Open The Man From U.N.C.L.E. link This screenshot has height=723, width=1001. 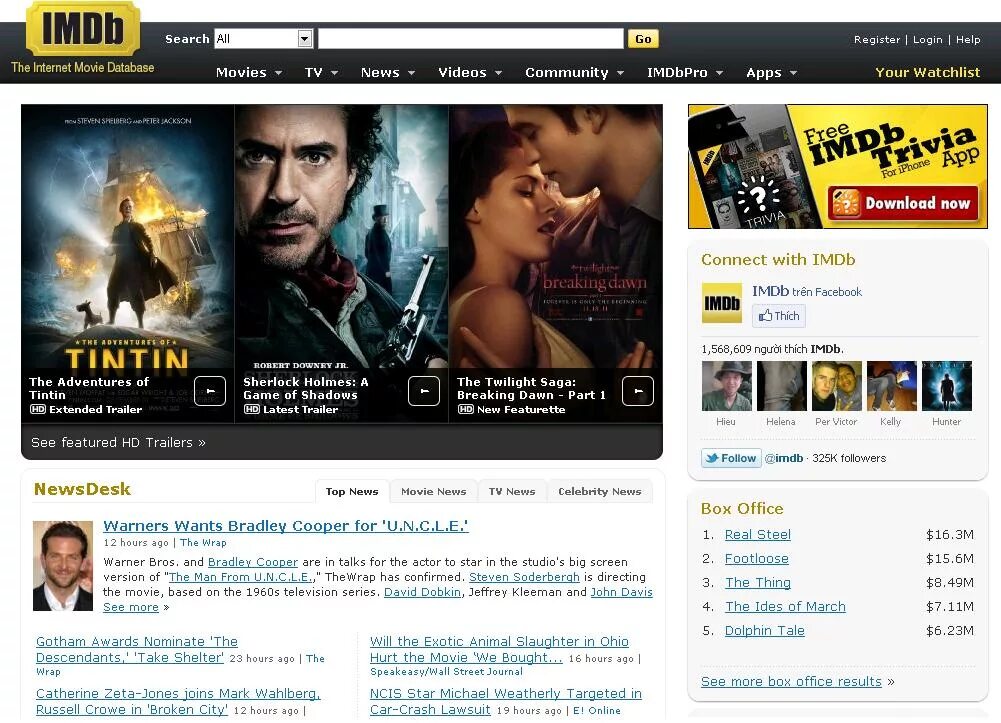(x=241, y=577)
